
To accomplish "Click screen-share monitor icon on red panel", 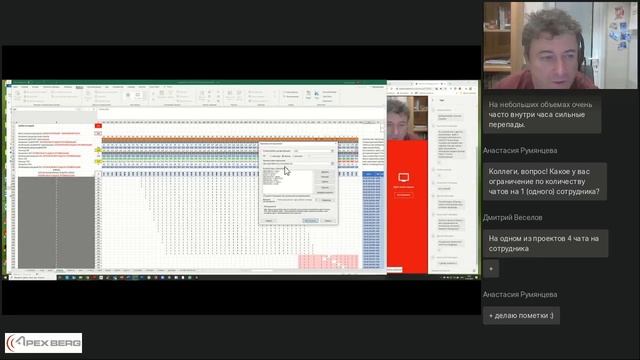I will [x=404, y=177].
